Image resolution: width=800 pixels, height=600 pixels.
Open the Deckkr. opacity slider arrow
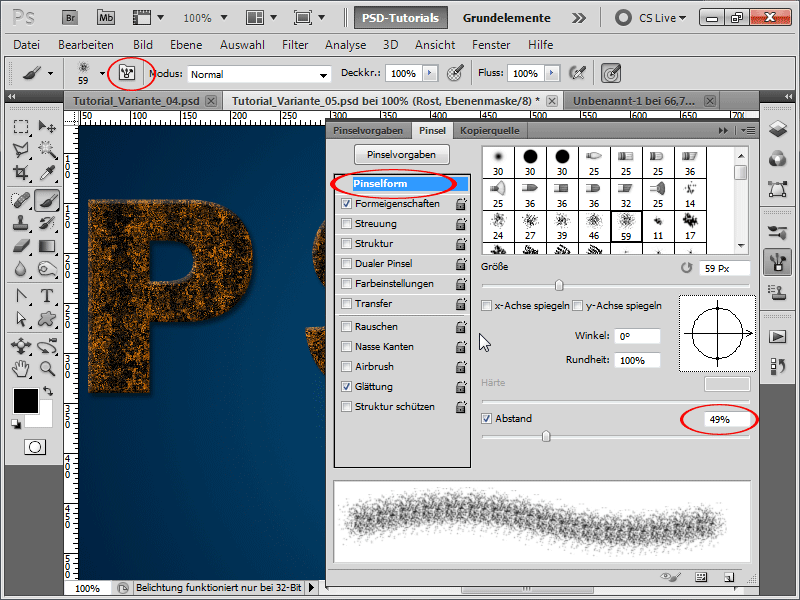click(430, 73)
